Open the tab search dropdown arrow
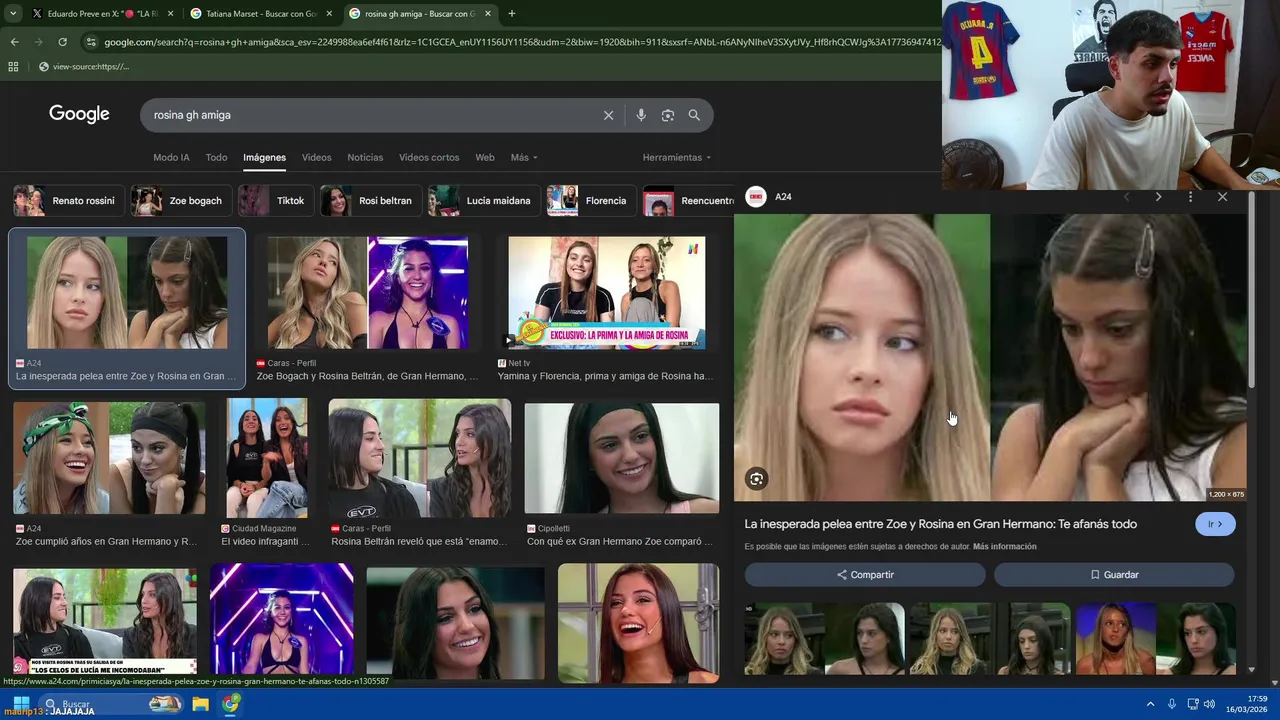Image resolution: width=1280 pixels, height=720 pixels. tap(12, 14)
